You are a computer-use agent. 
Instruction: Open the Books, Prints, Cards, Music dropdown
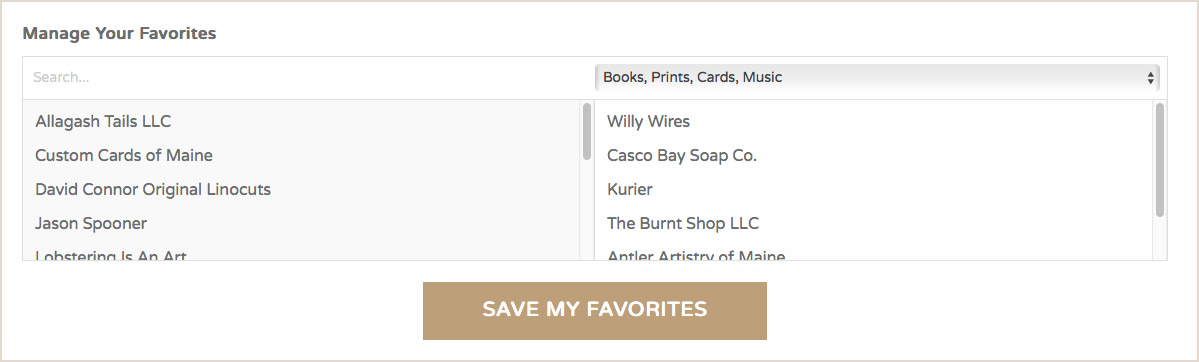877,77
